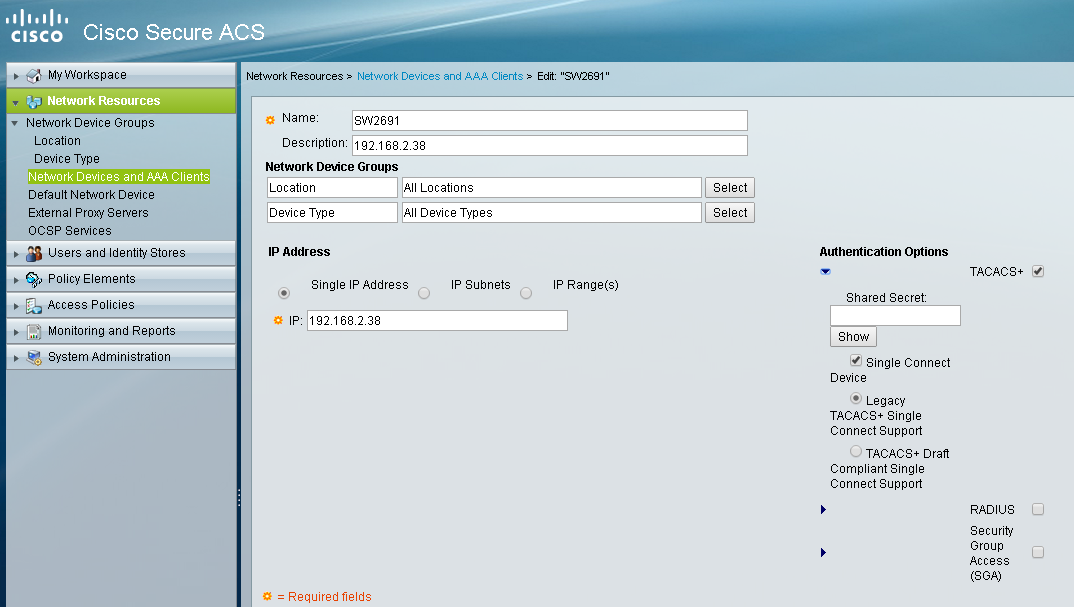Select Single IP Address radio button

point(284,293)
